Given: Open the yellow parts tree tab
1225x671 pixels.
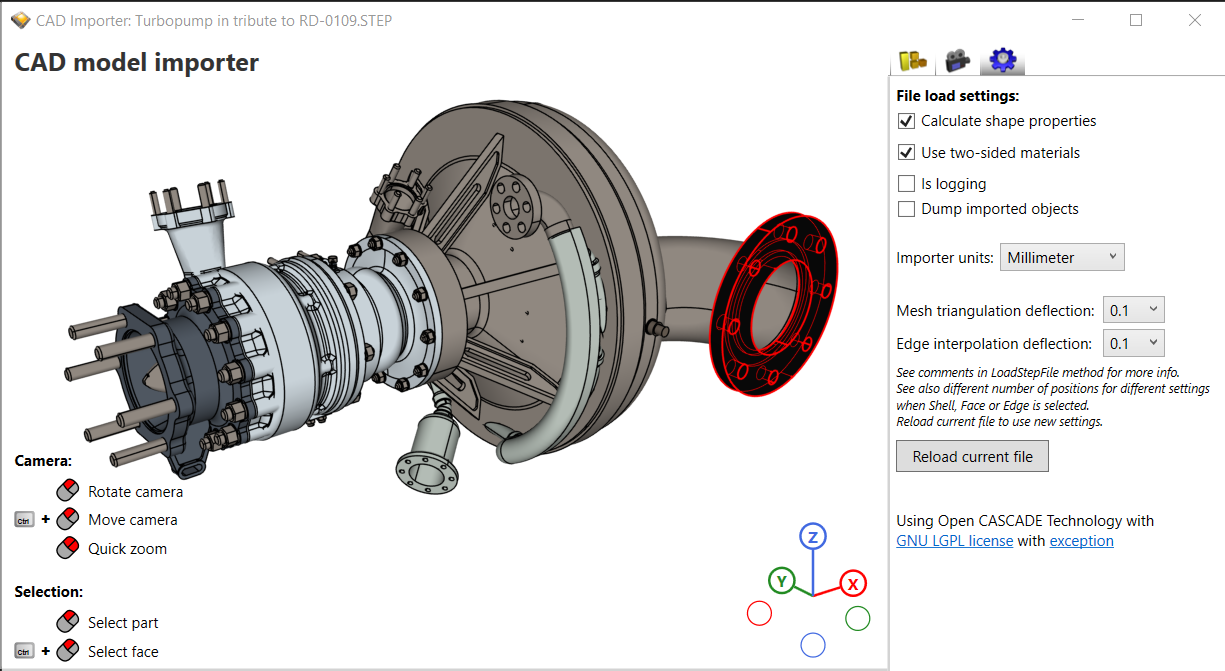Looking at the screenshot, I should (x=912, y=60).
